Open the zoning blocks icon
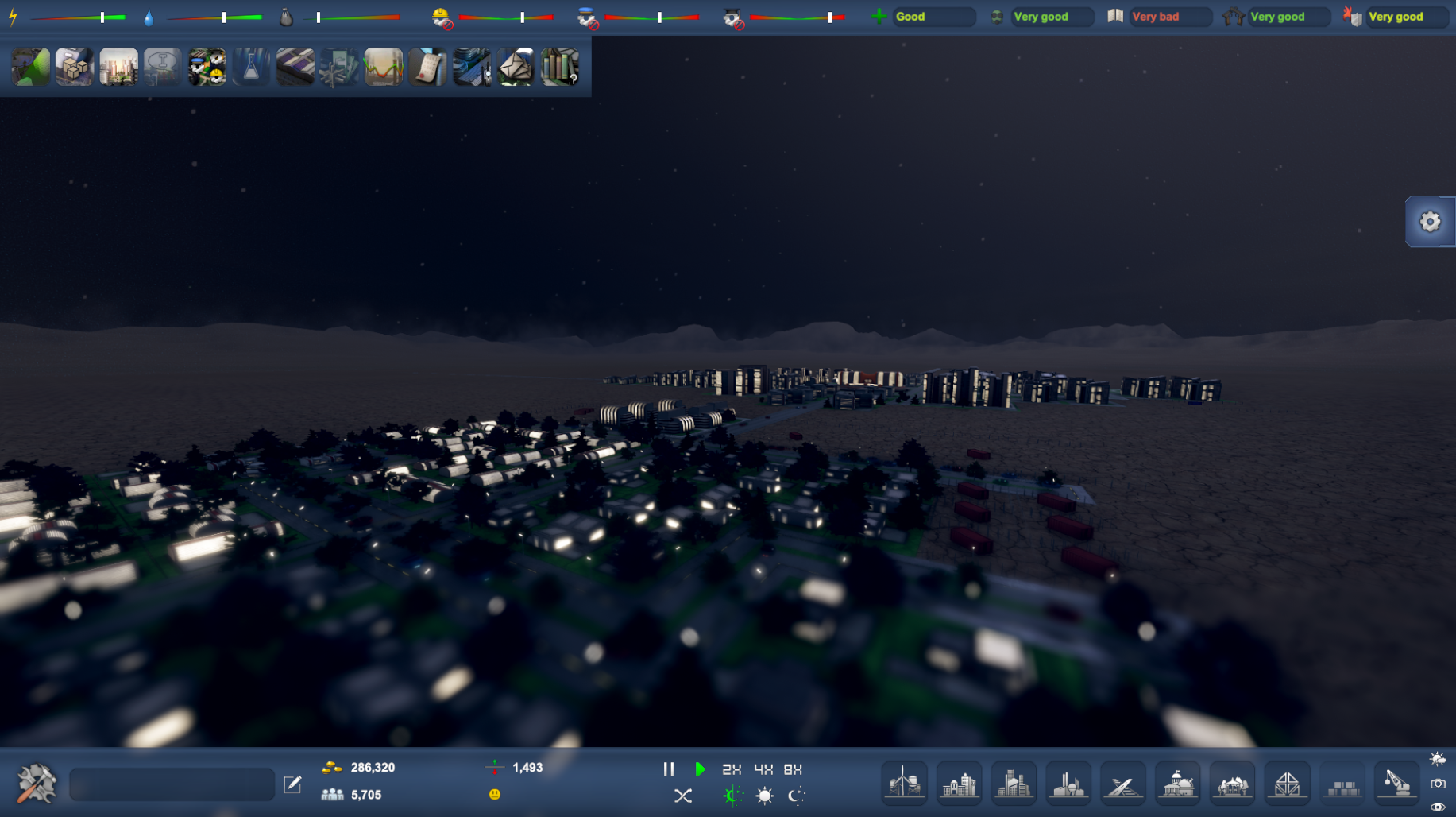The height and width of the screenshot is (817, 1456). [x=295, y=67]
